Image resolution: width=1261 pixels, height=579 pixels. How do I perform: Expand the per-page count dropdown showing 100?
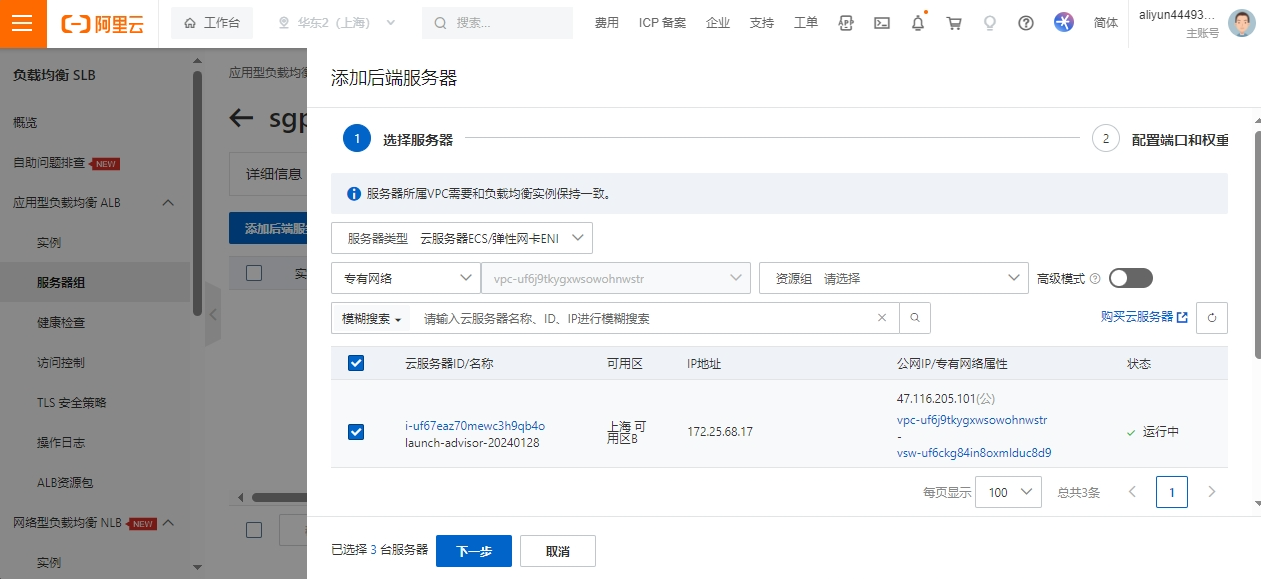tap(1007, 492)
